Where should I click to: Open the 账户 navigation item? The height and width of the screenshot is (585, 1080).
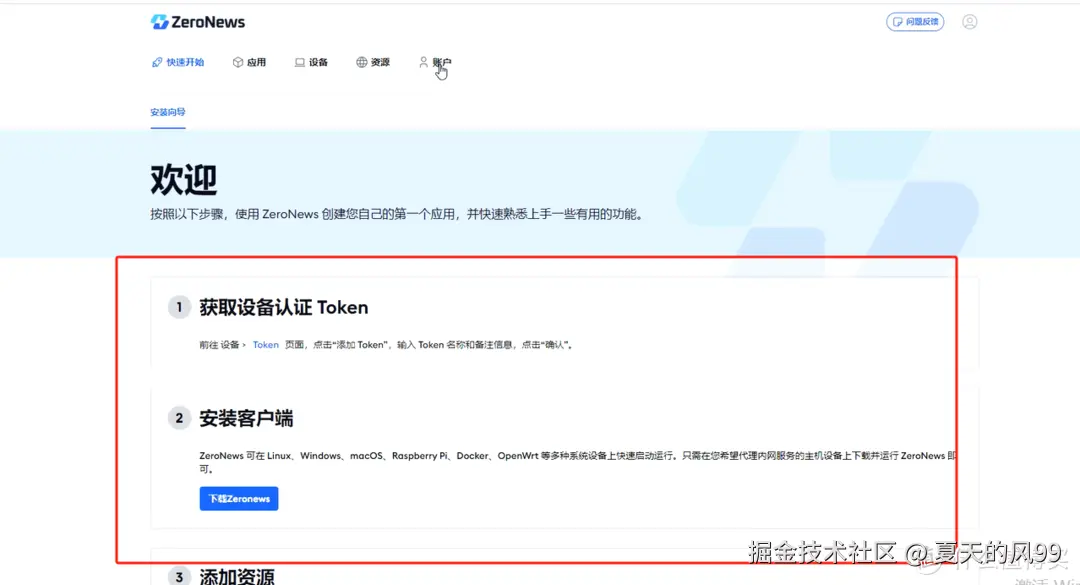pyautogui.click(x=440, y=62)
